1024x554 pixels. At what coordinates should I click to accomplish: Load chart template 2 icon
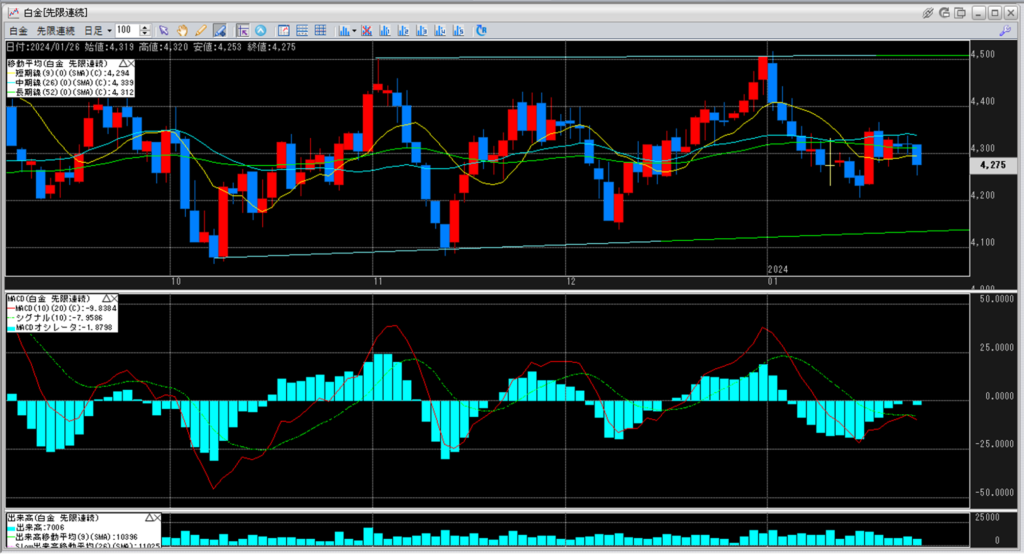click(x=403, y=31)
